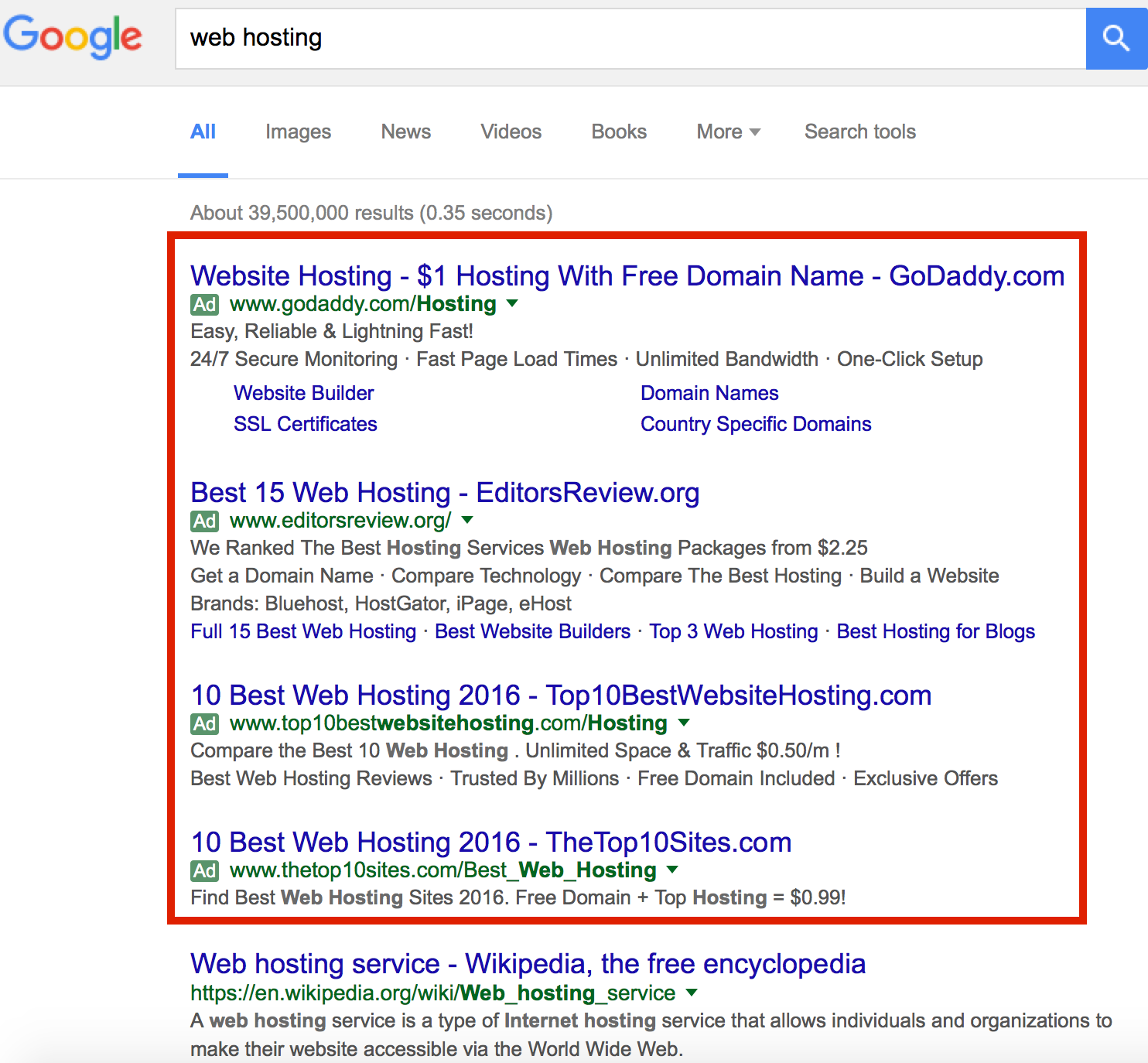This screenshot has height=1063, width=1148.
Task: Expand dropdown arrow next to godaddy.com/Hosting
Action: click(512, 304)
